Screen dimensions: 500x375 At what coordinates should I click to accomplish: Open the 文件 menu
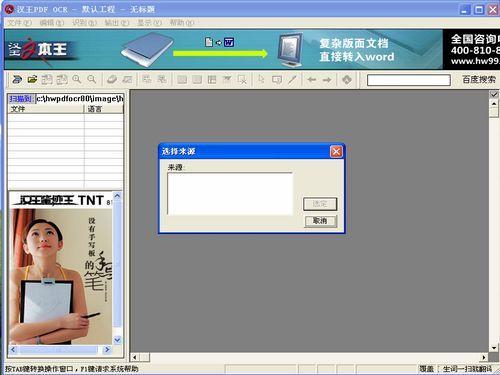coord(19,23)
